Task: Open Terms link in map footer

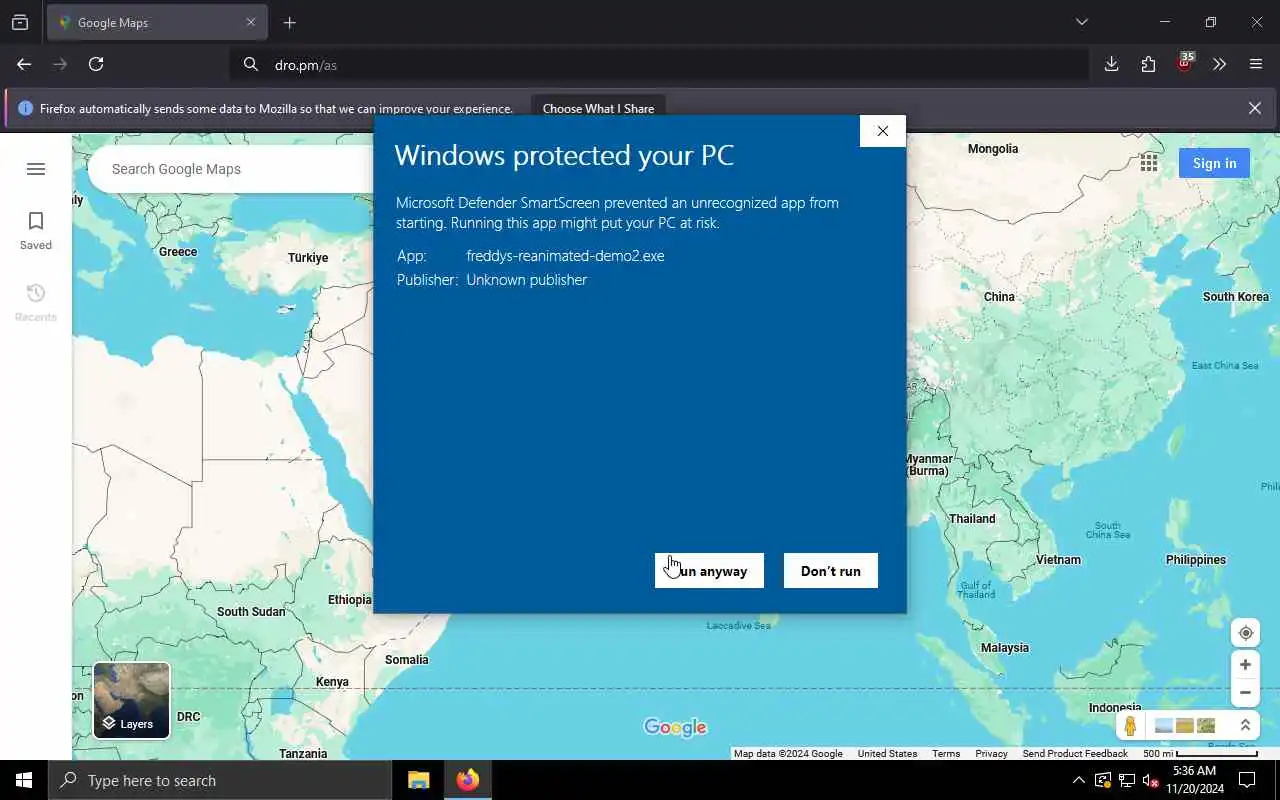Action: 946,754
